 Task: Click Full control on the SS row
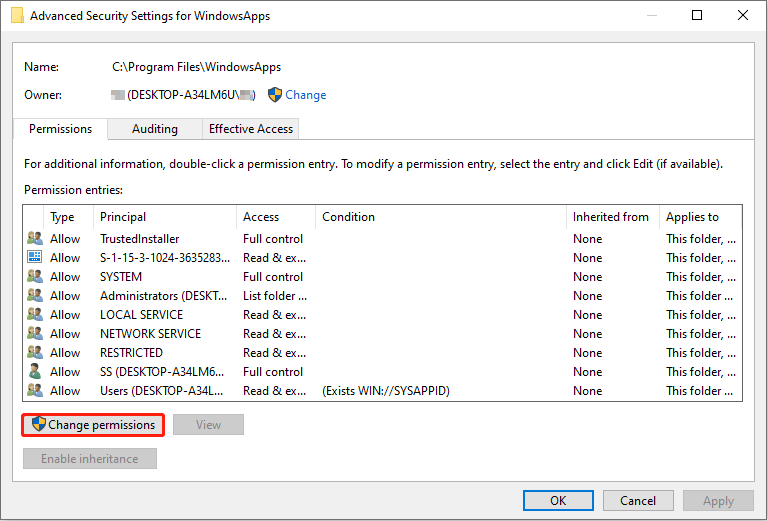tap(273, 372)
